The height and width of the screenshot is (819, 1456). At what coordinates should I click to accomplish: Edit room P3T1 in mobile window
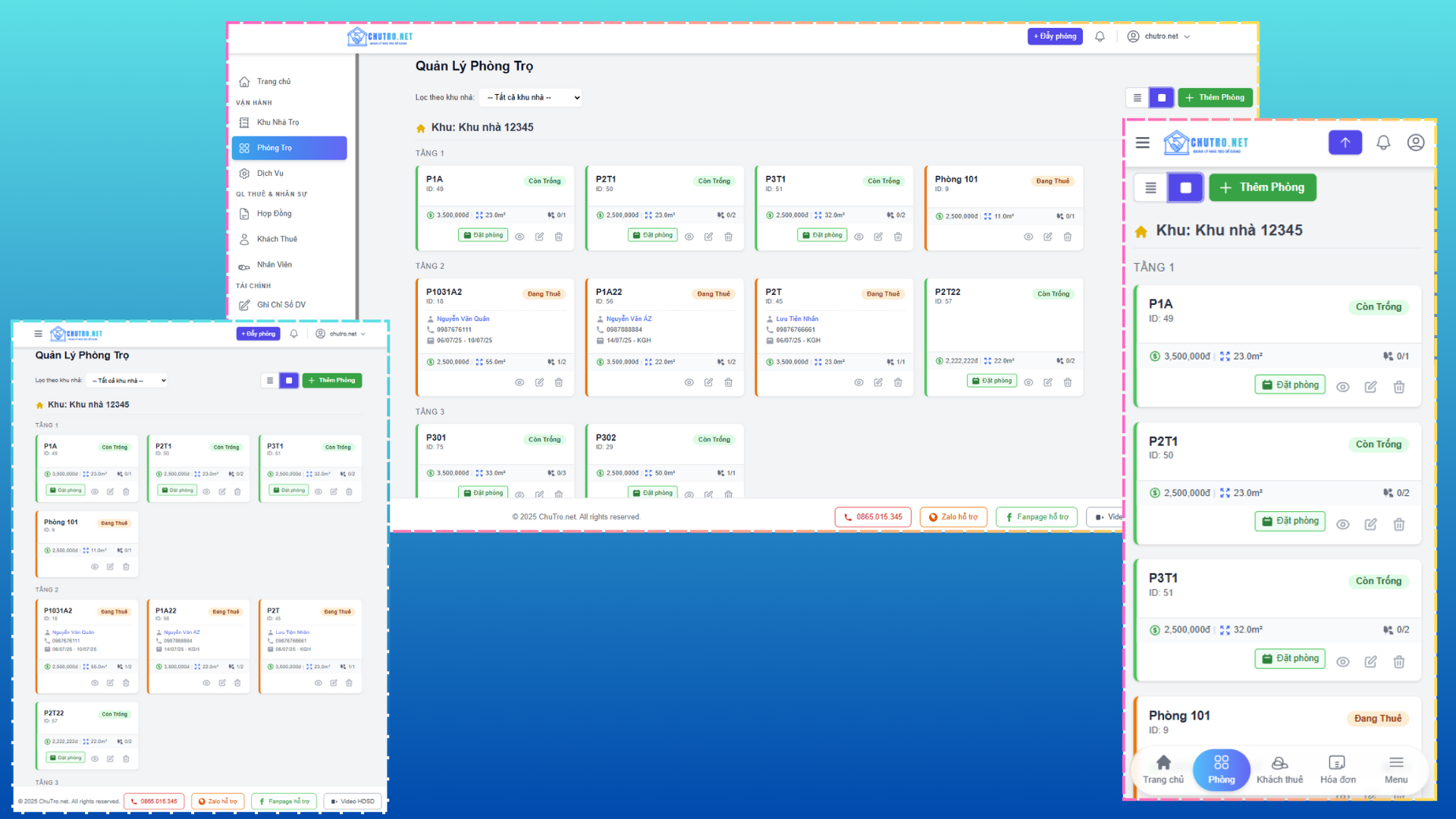click(1370, 661)
